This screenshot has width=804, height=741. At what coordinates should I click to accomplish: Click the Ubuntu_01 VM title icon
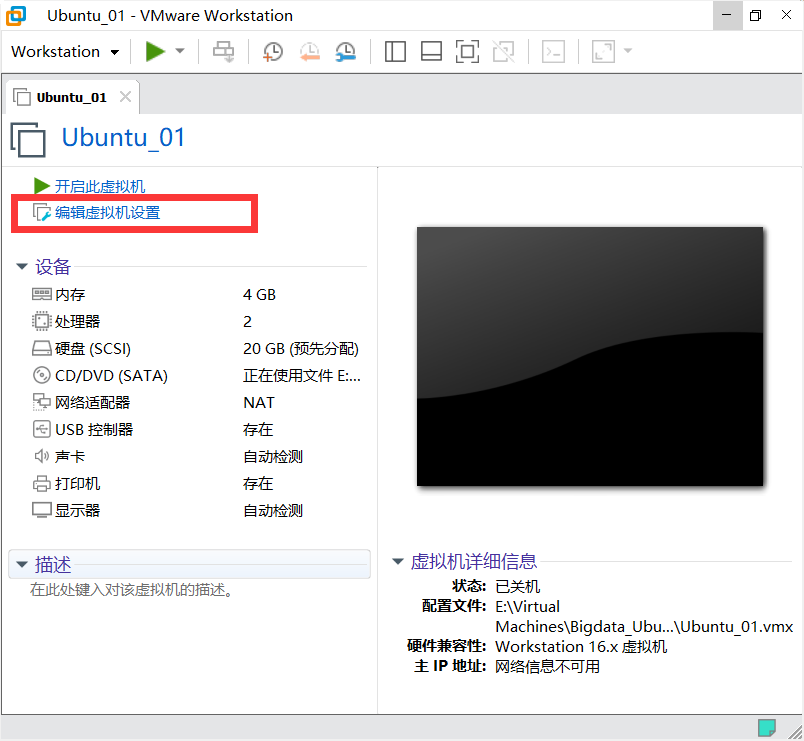tap(28, 139)
